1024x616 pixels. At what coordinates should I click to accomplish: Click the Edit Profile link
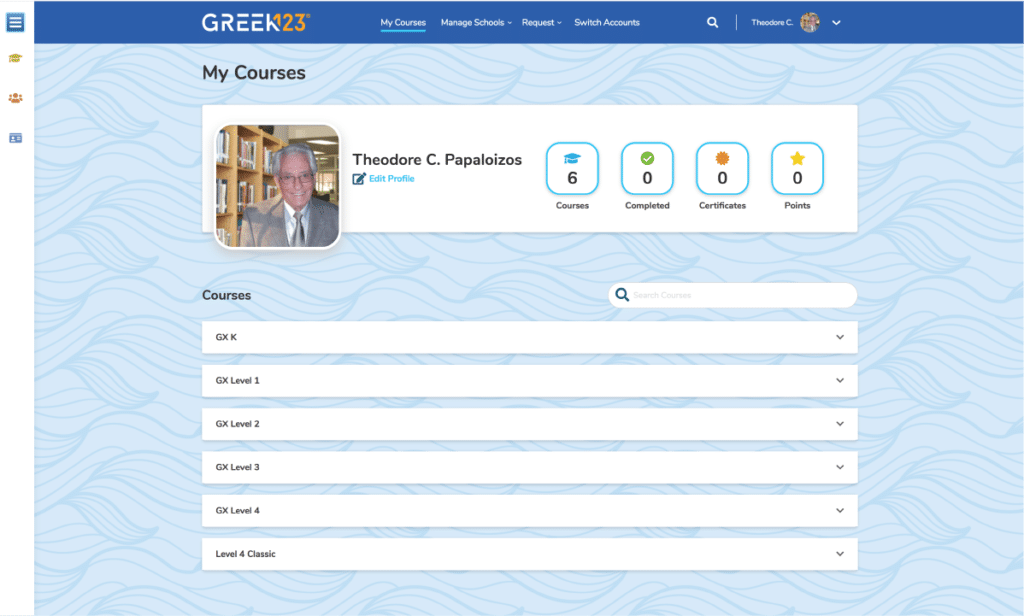pyautogui.click(x=391, y=178)
